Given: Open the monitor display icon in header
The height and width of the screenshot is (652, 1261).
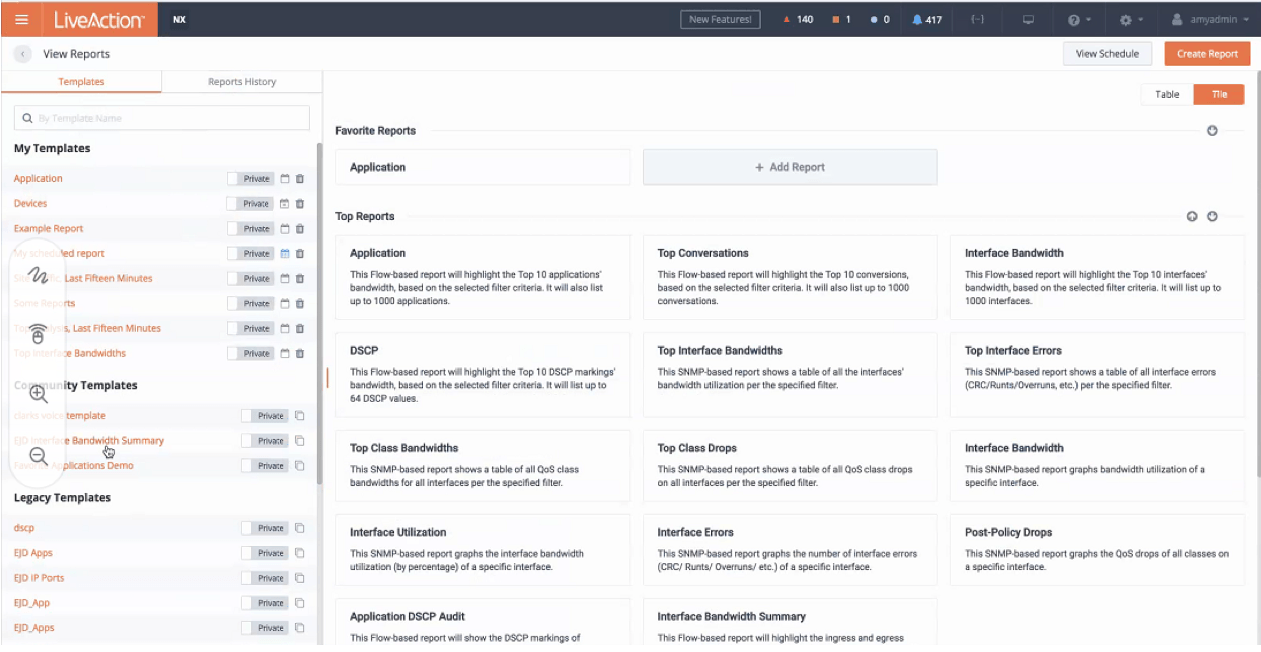Looking at the screenshot, I should [x=1028, y=19].
